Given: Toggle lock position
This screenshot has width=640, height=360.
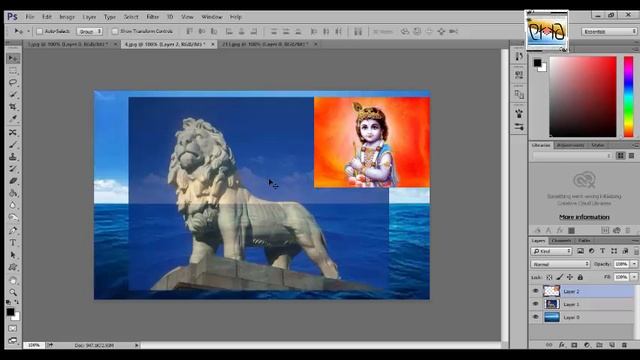Looking at the screenshot, I should pos(570,277).
